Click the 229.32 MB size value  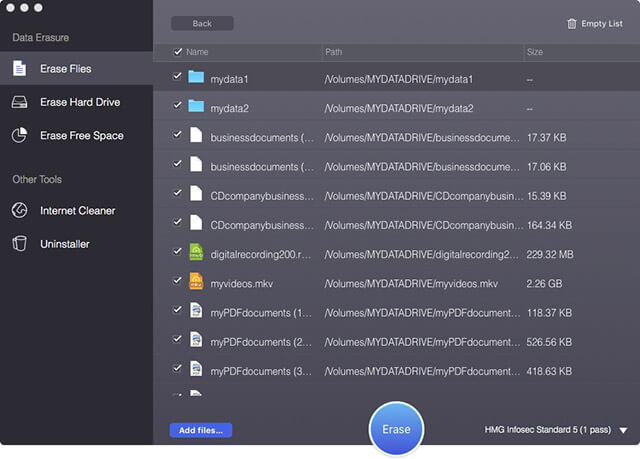(550, 255)
